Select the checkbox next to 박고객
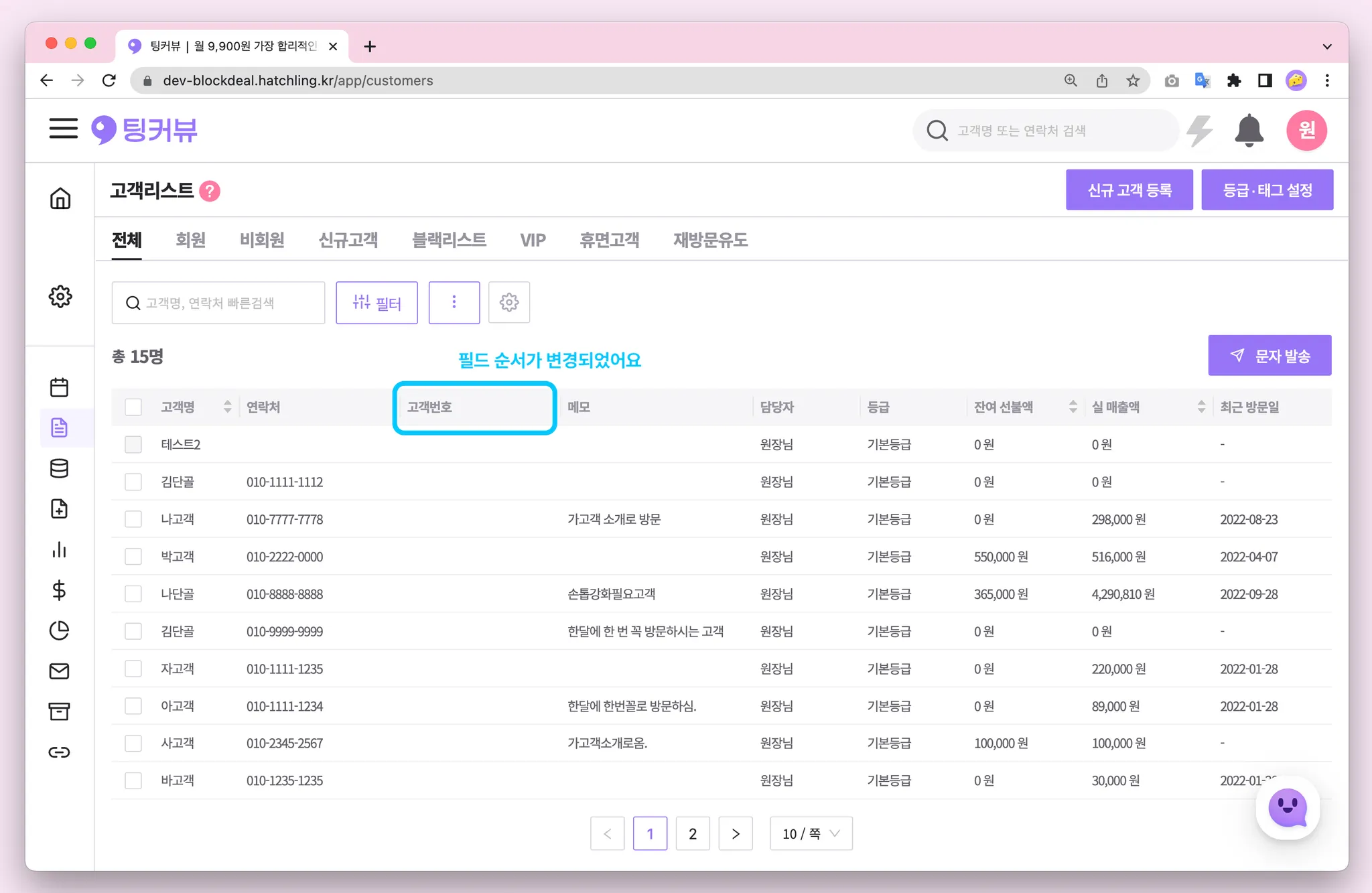Image resolution: width=1372 pixels, height=893 pixels. click(133, 557)
